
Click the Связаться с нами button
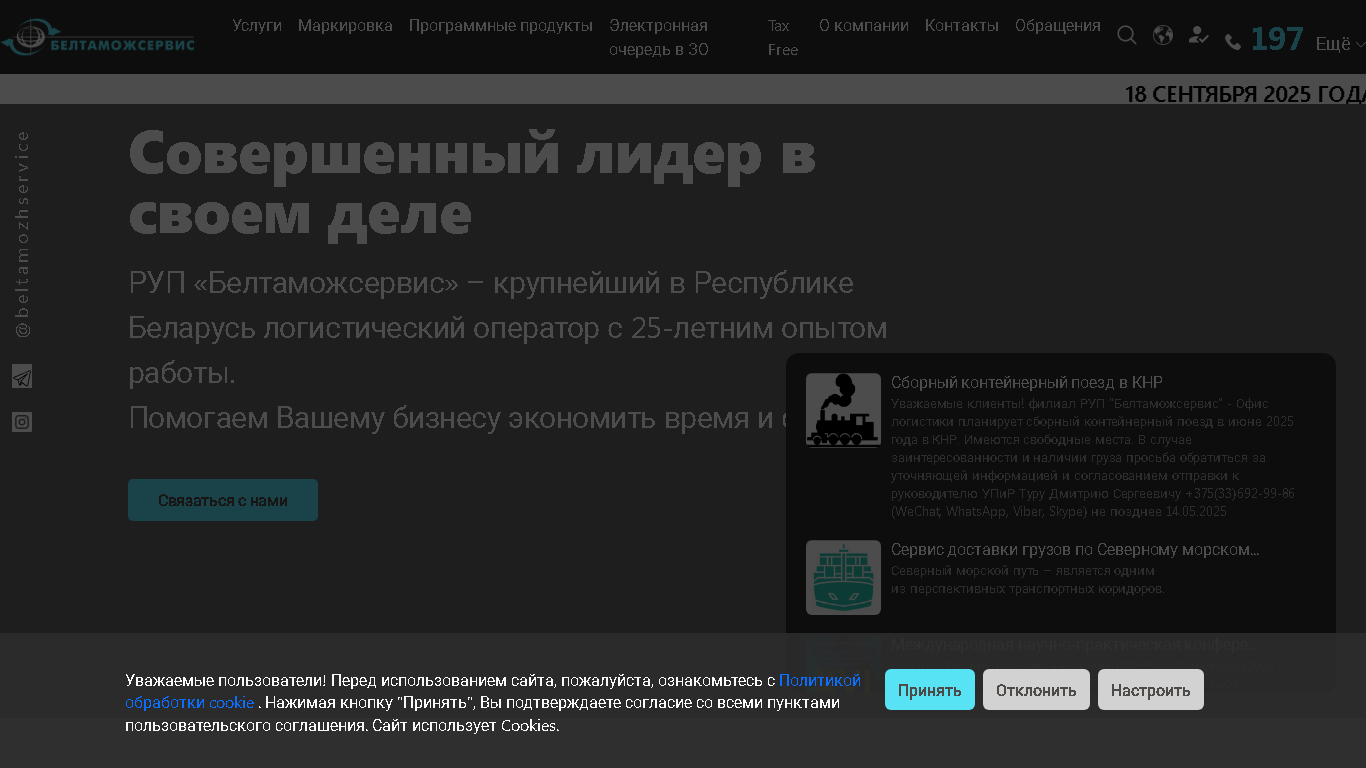(x=223, y=500)
